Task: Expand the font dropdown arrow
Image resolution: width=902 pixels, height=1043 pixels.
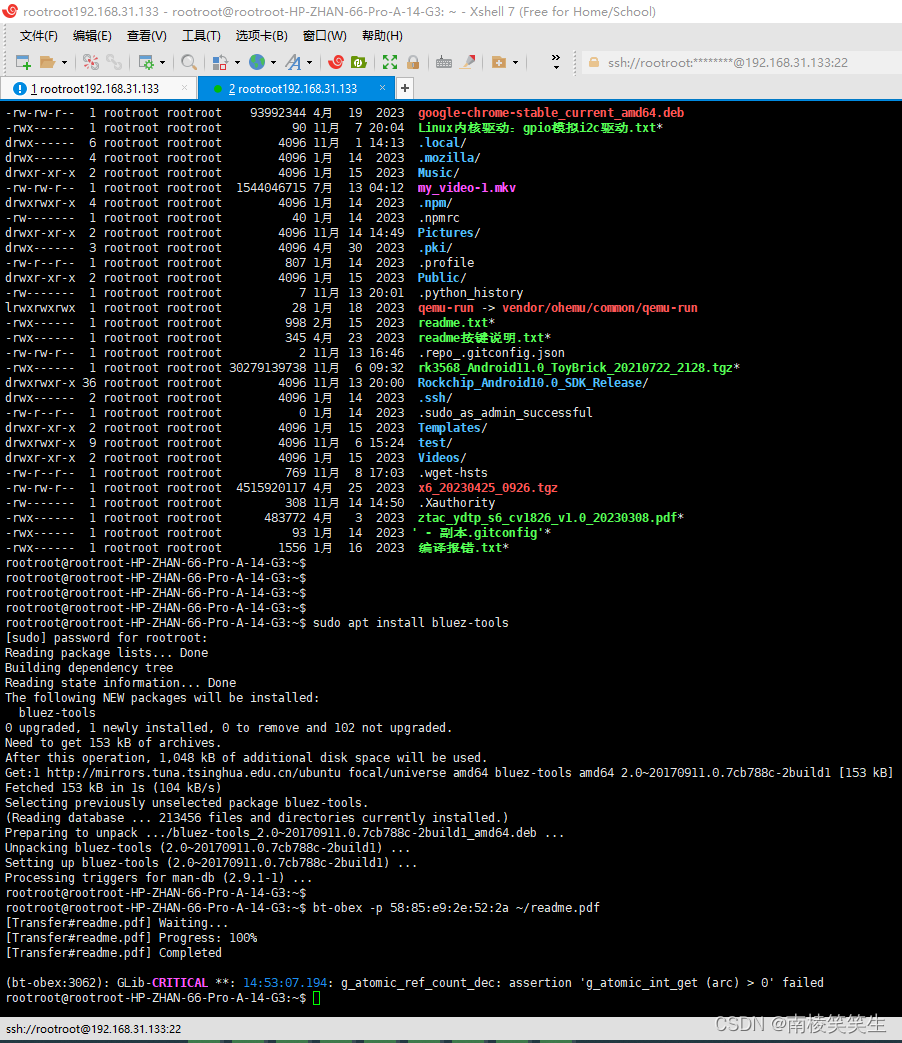Action: tap(309, 62)
